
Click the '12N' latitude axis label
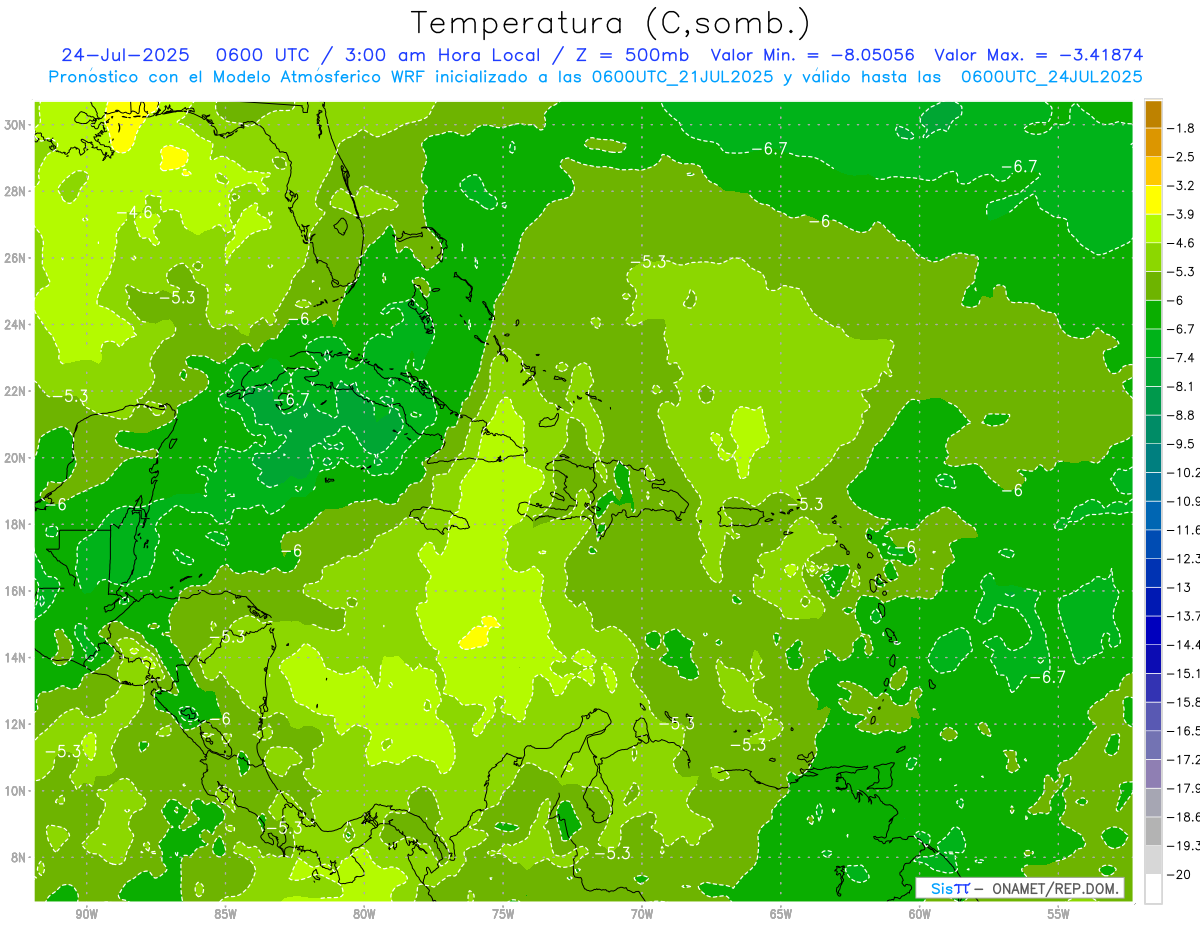[x=15, y=724]
